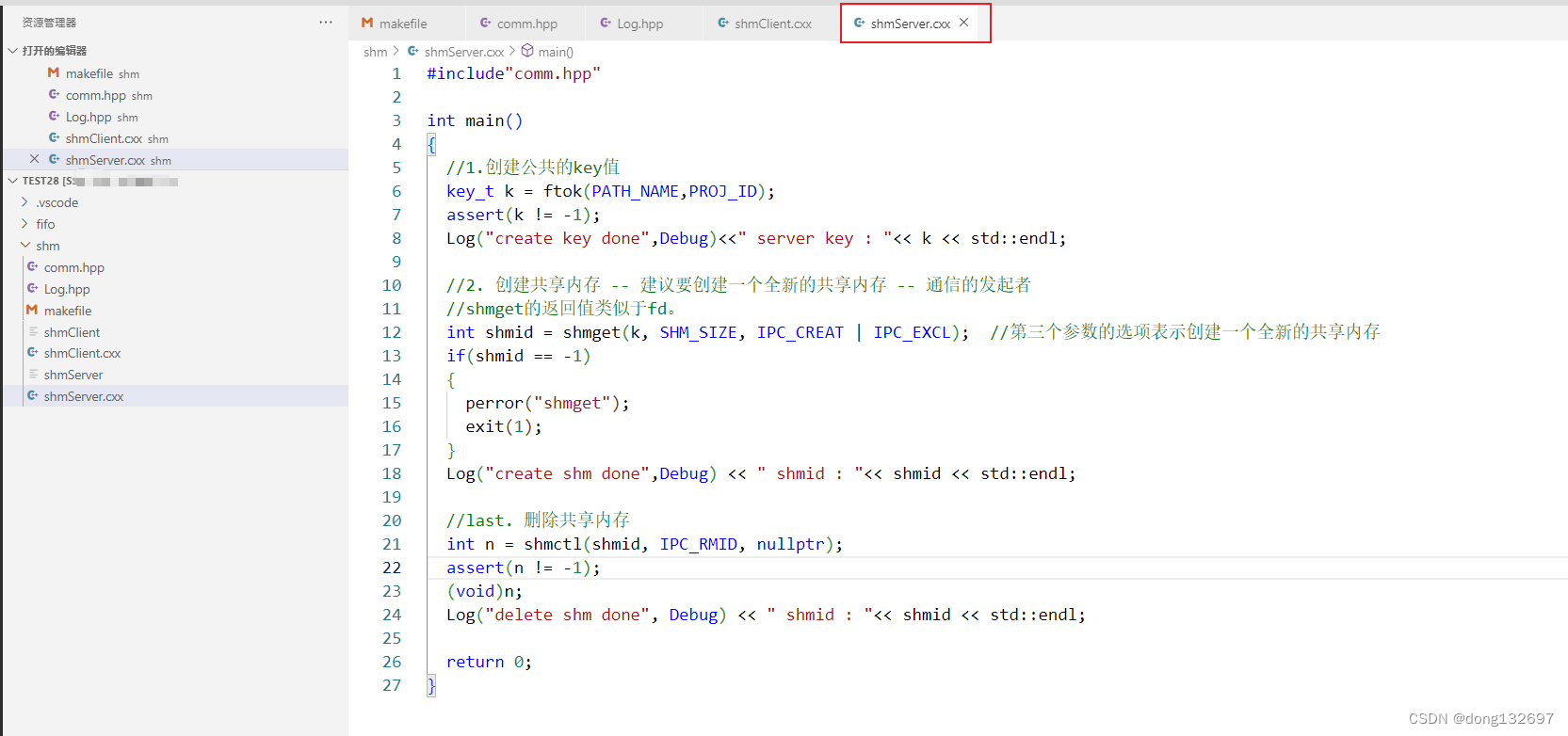Viewport: 1568px width, 736px height.
Task: Select comm.hpp in the shm folder tree
Action: pyautogui.click(x=175, y=267)
